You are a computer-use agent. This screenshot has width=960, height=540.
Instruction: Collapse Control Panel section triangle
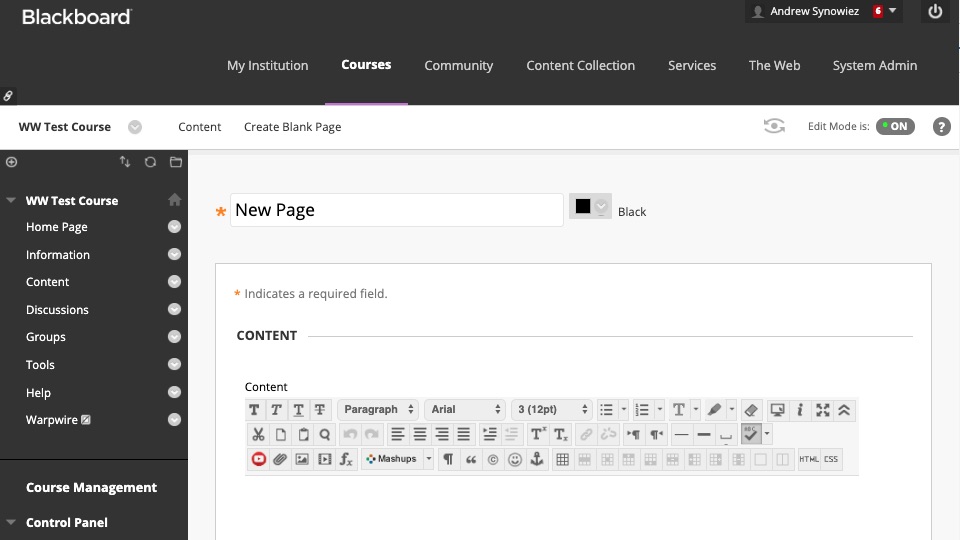10,522
